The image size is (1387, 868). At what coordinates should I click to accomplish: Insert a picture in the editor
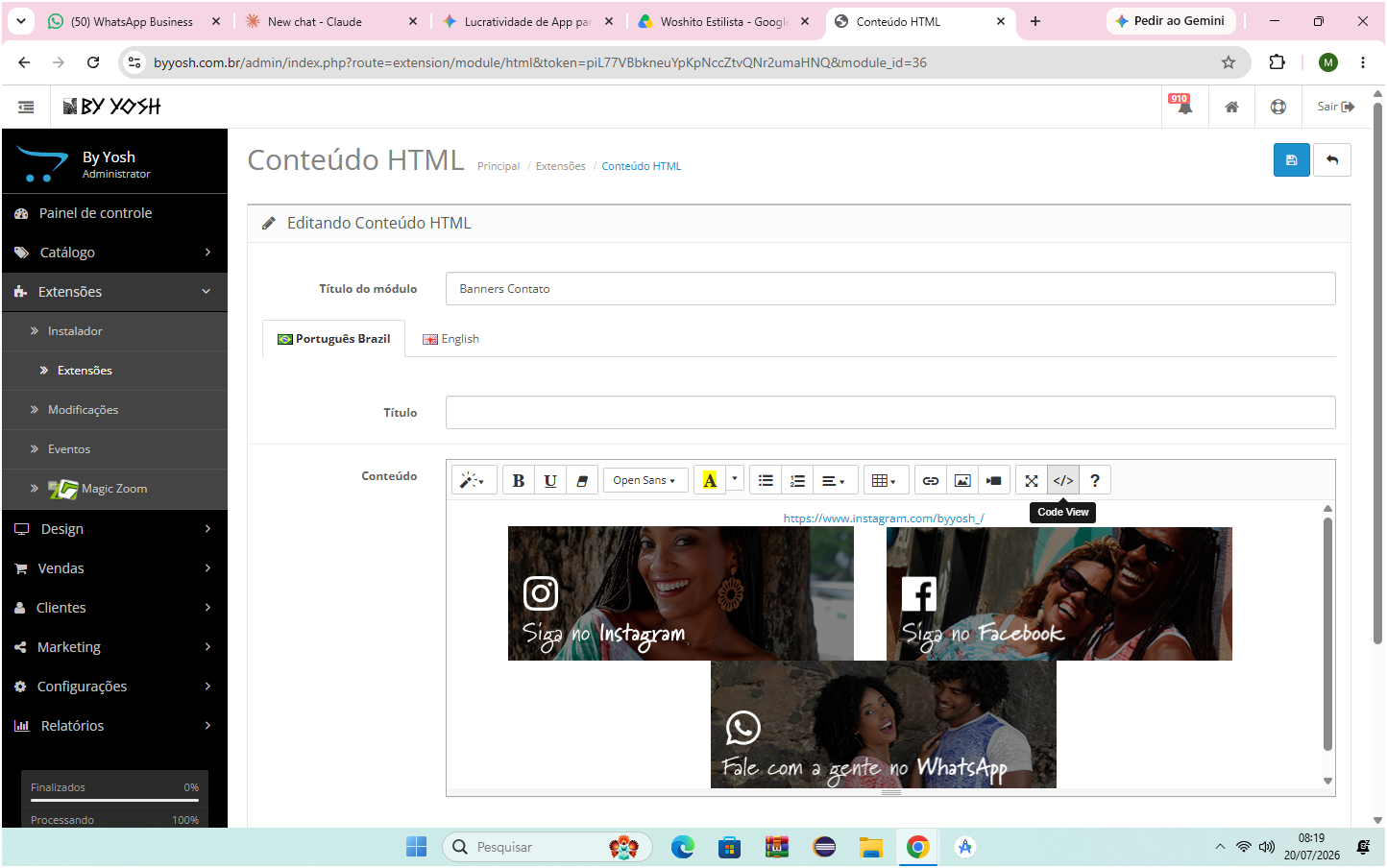tap(962, 481)
